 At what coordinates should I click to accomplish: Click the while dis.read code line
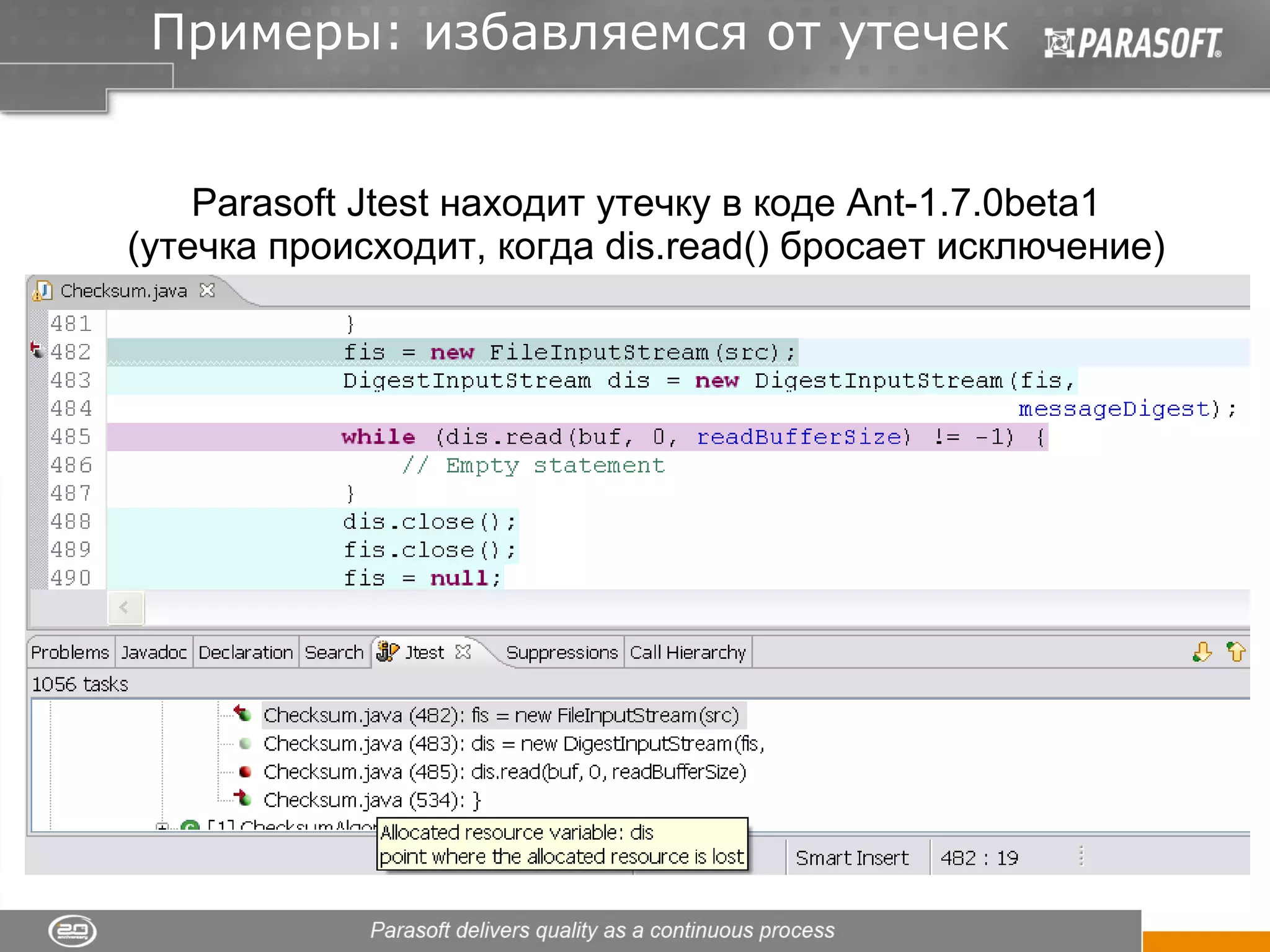coord(695,437)
